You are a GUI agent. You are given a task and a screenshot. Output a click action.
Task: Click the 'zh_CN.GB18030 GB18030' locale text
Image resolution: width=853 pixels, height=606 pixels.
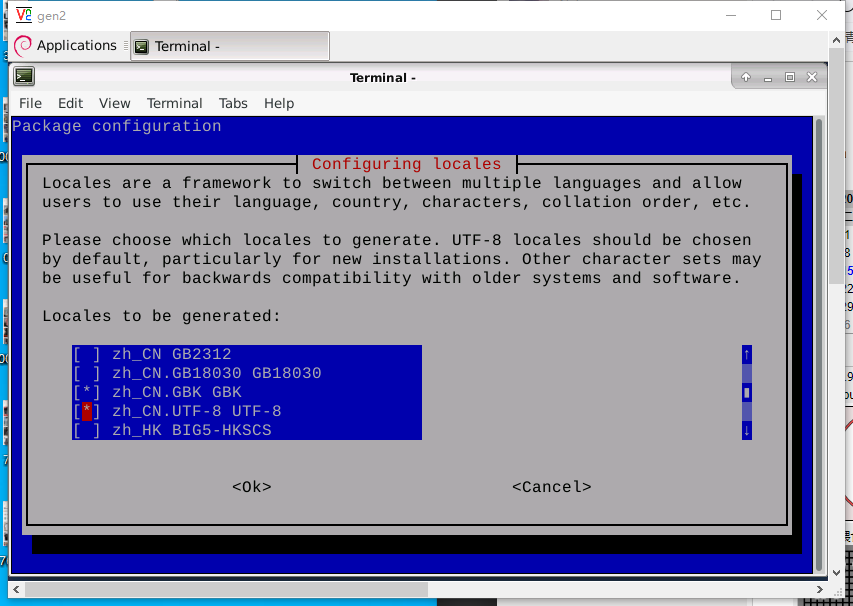pyautogui.click(x=217, y=373)
